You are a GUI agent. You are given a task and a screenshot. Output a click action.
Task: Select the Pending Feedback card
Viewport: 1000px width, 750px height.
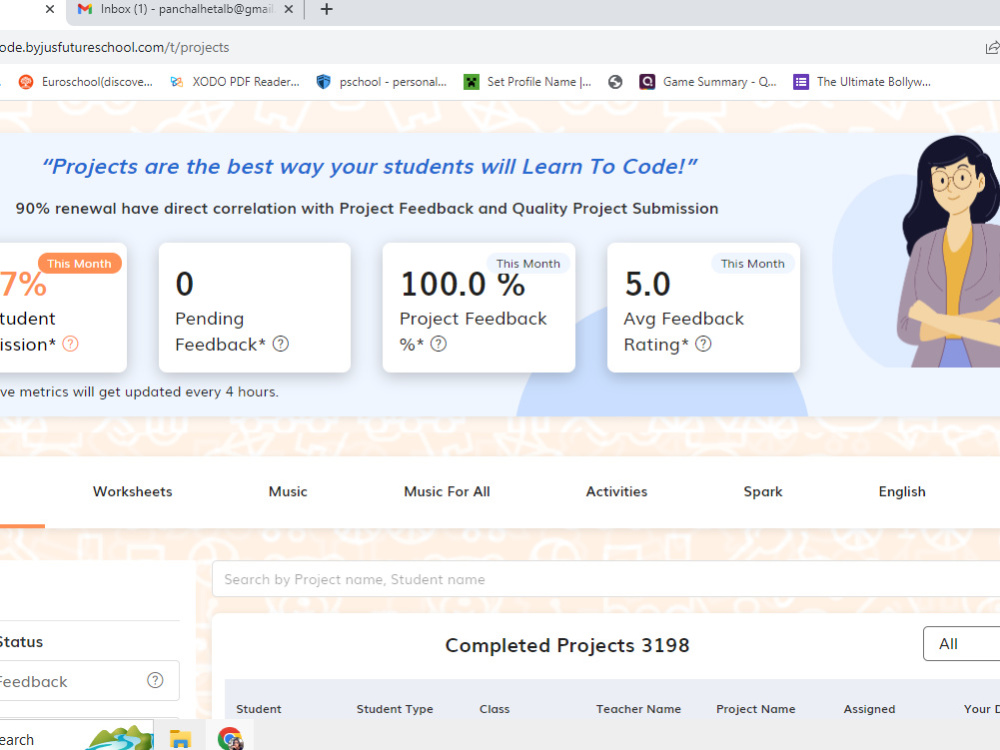pyautogui.click(x=254, y=307)
